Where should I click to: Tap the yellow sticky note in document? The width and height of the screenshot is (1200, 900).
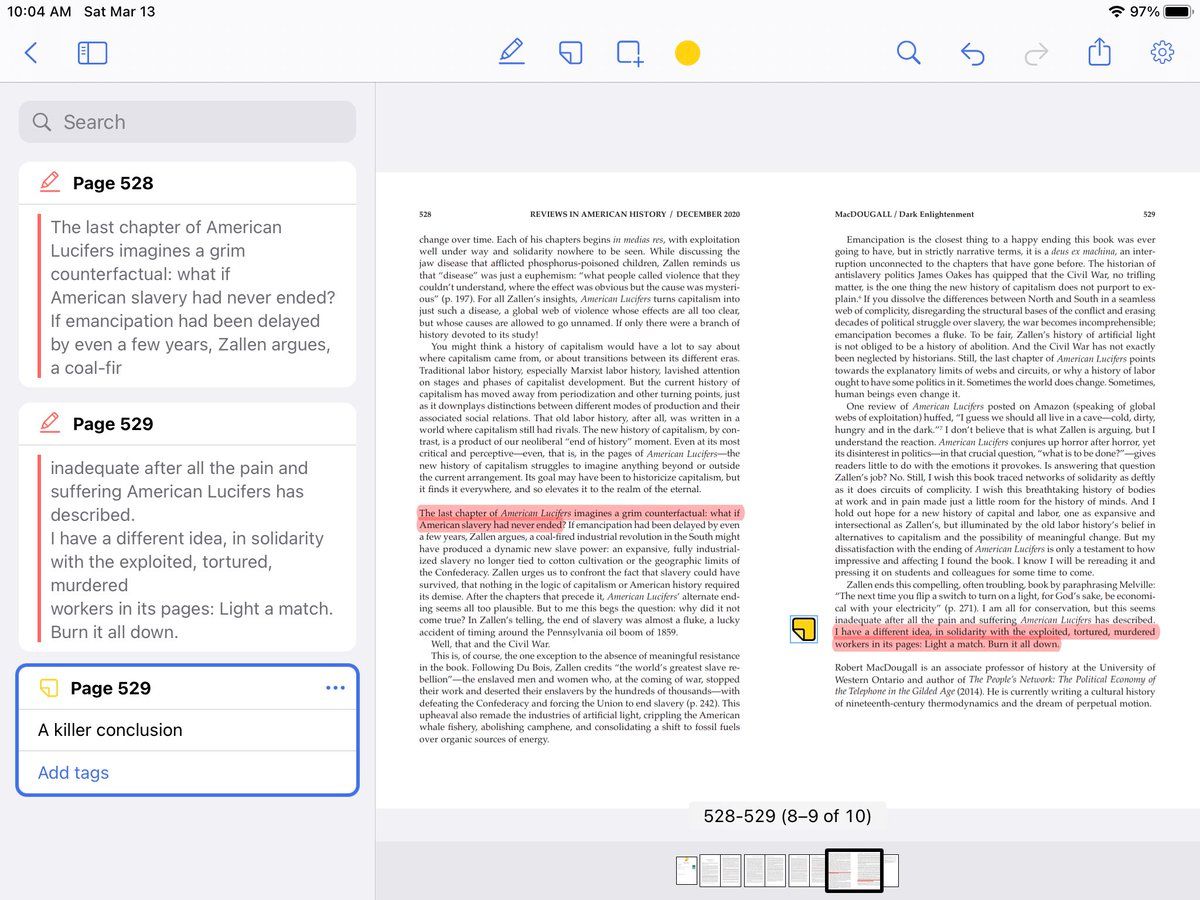click(x=803, y=629)
